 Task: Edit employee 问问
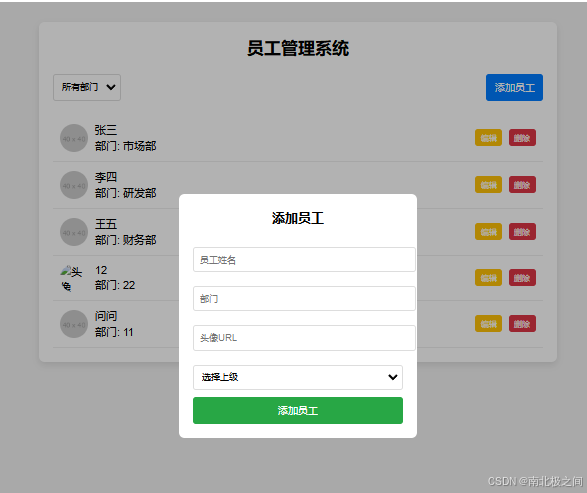(x=488, y=324)
